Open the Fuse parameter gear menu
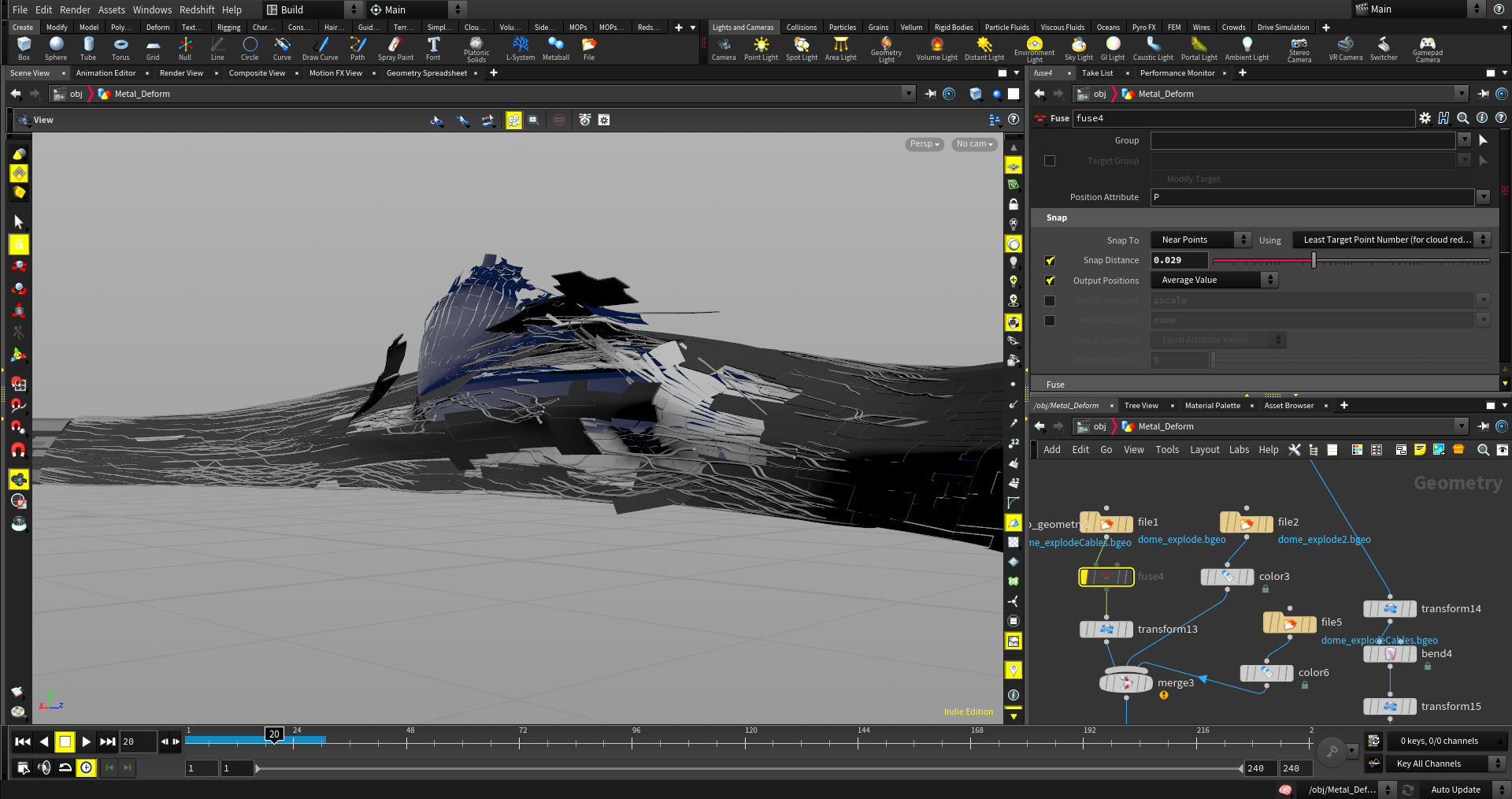This screenshot has height=799, width=1512. pos(1425,118)
